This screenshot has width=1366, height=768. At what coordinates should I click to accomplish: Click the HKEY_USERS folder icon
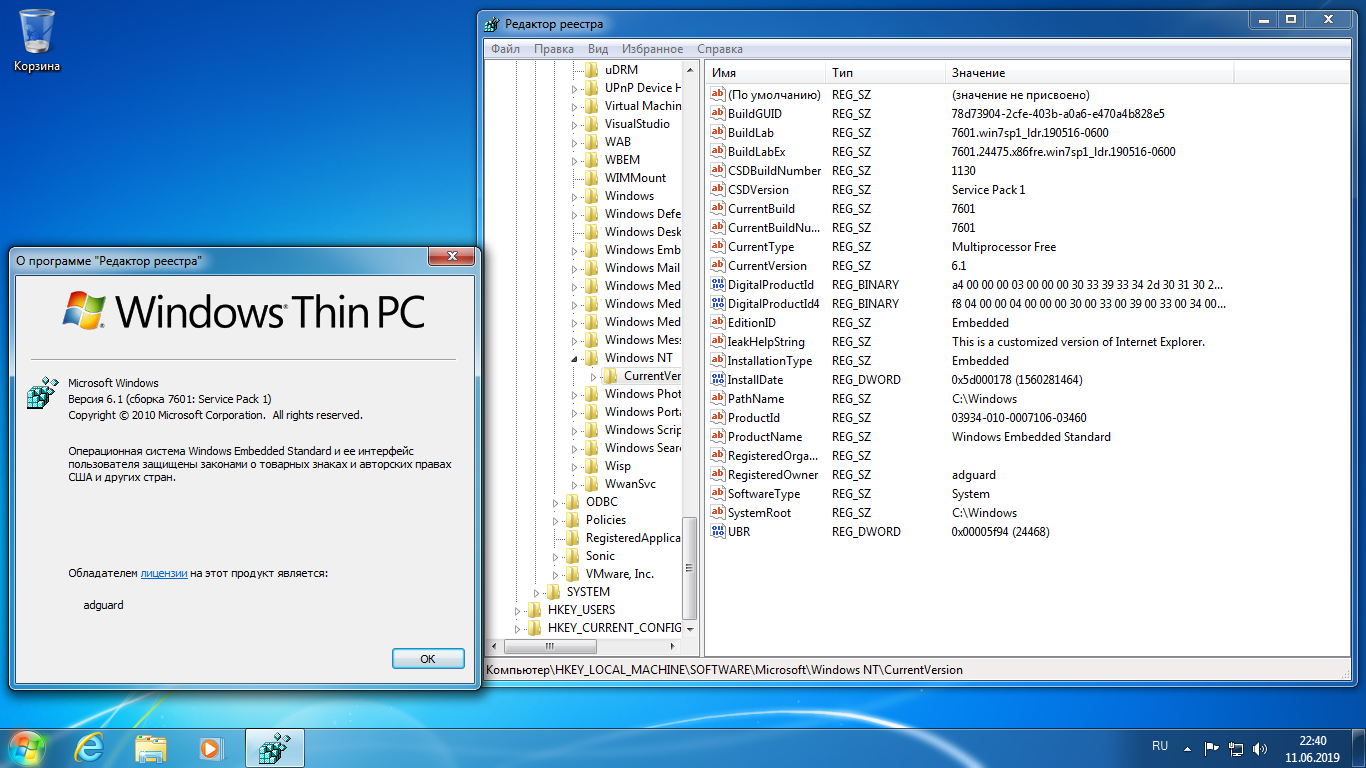535,610
